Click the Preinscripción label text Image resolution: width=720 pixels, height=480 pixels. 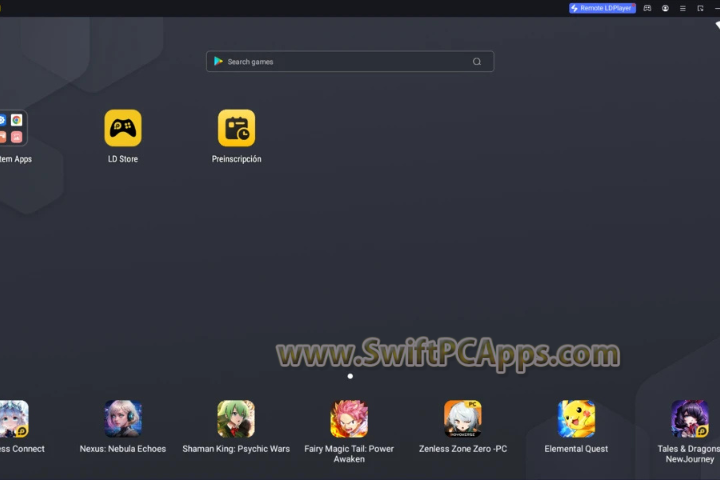pos(236,159)
